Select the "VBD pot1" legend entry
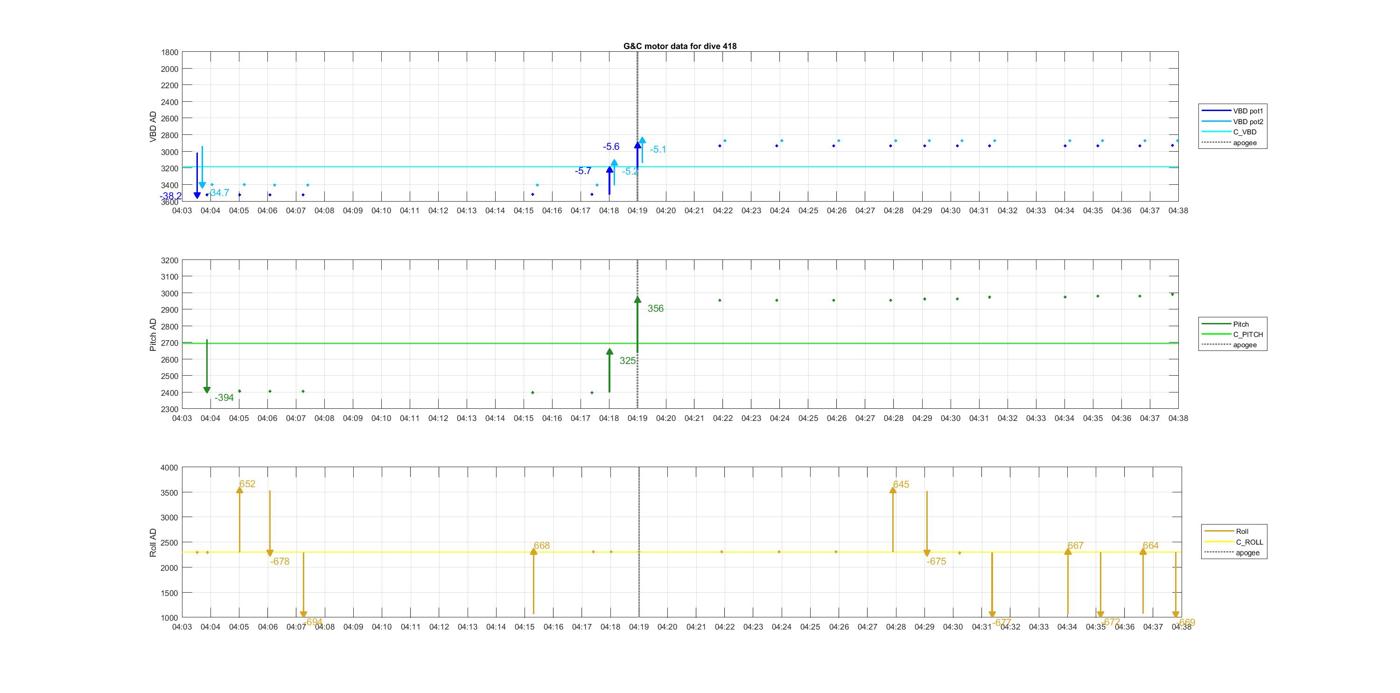1400x693 pixels. (1234, 110)
